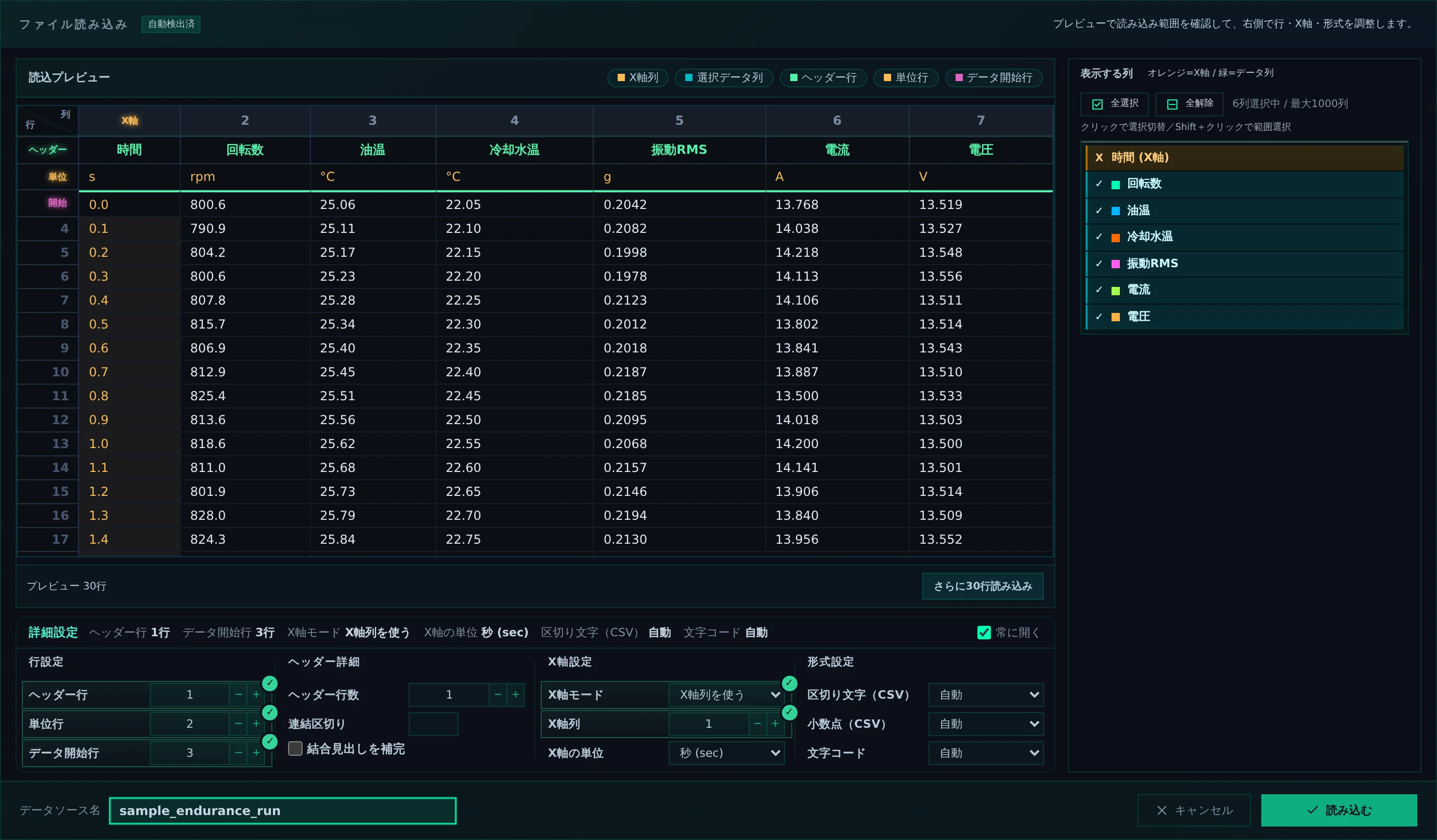Open 小数点（CSV） dropdown
1437x840 pixels.
point(985,724)
